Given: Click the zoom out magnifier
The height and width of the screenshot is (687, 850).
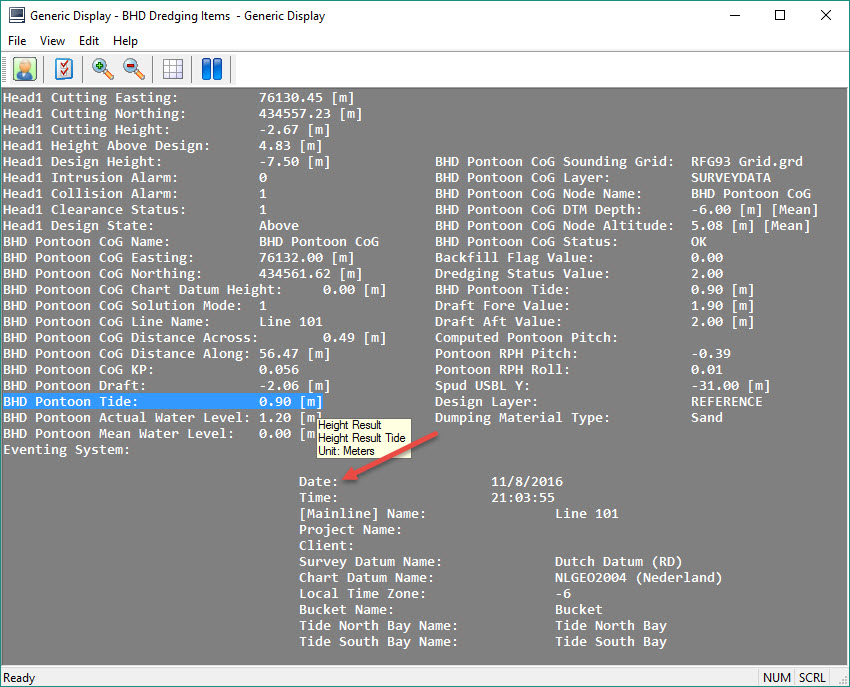Looking at the screenshot, I should pos(133,69).
